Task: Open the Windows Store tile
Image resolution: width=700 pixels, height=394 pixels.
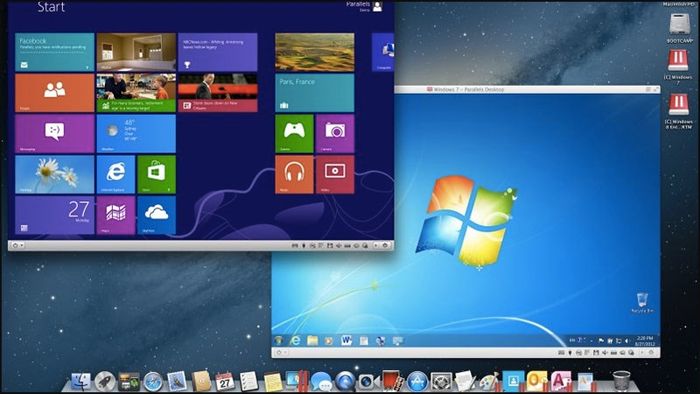Action: point(157,174)
